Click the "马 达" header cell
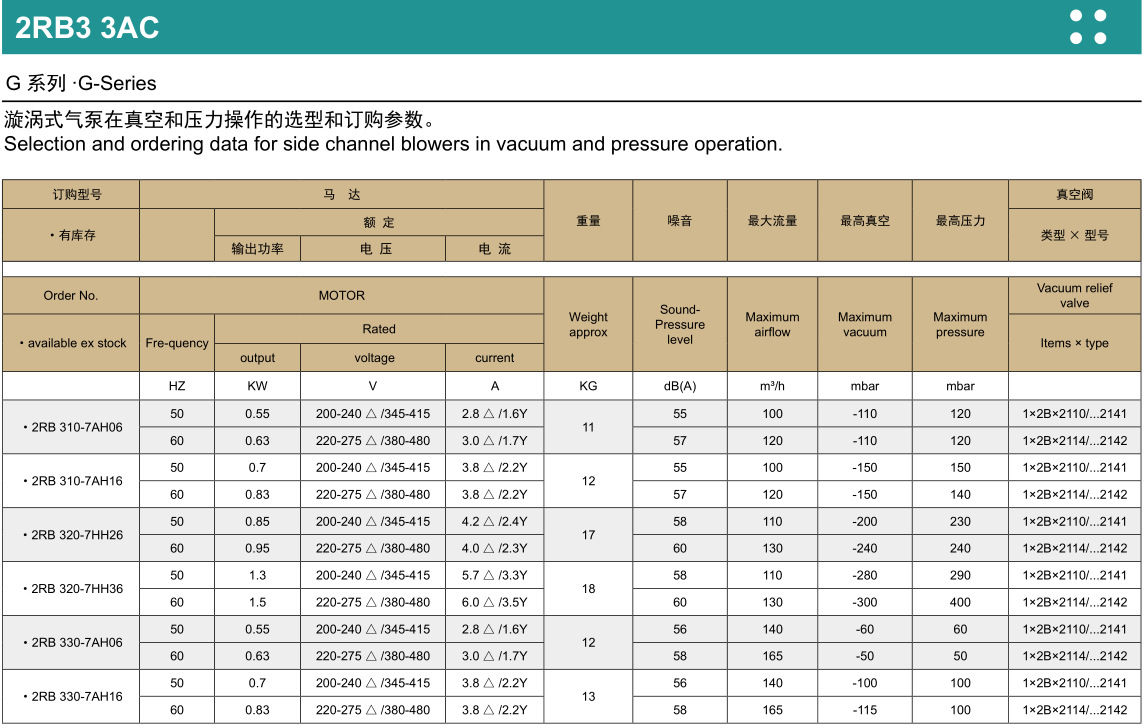The image size is (1148, 728). pyautogui.click(x=342, y=194)
